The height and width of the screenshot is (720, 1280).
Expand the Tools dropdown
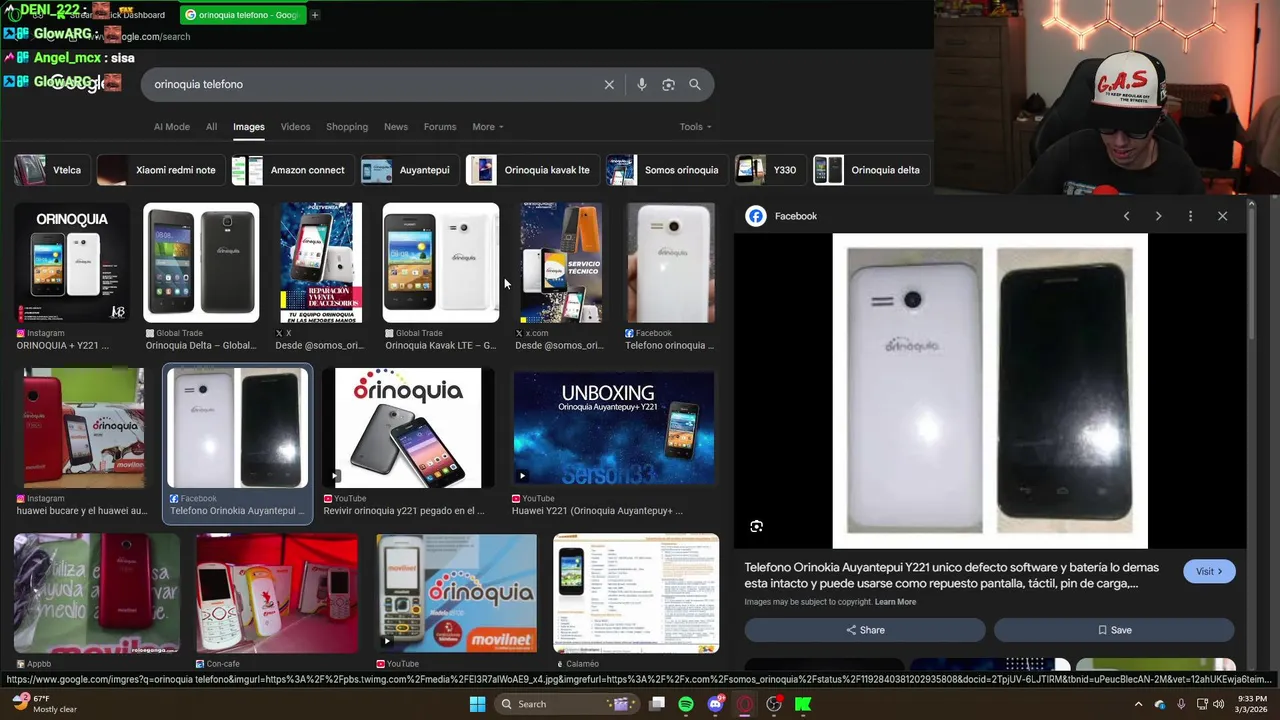pyautogui.click(x=696, y=127)
